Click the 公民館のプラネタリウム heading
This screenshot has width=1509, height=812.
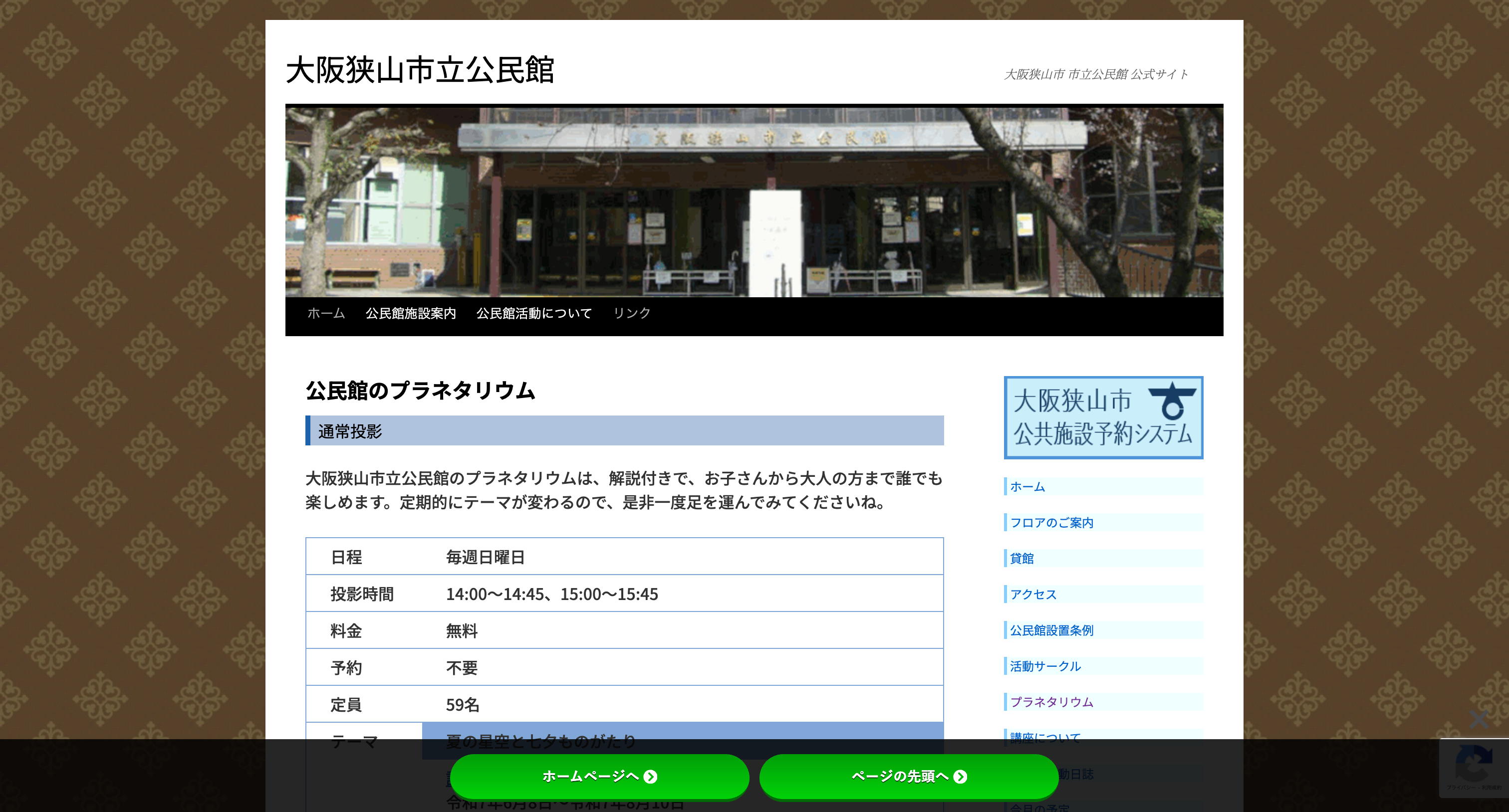(420, 391)
